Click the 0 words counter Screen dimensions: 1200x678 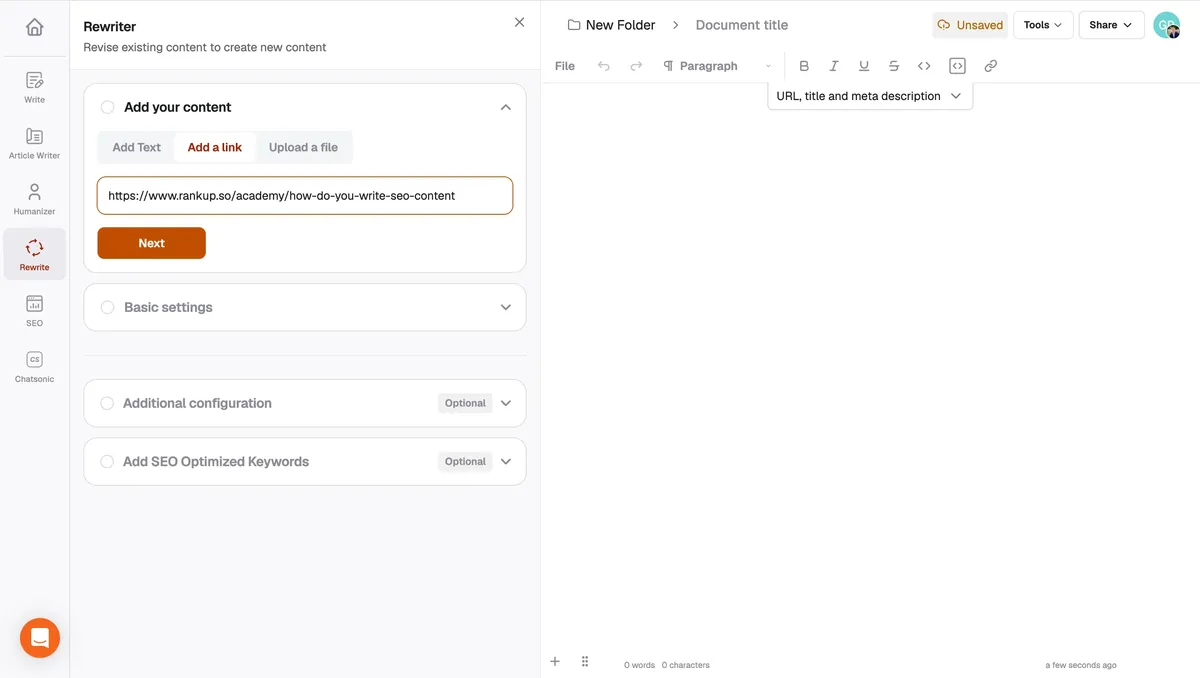point(640,665)
